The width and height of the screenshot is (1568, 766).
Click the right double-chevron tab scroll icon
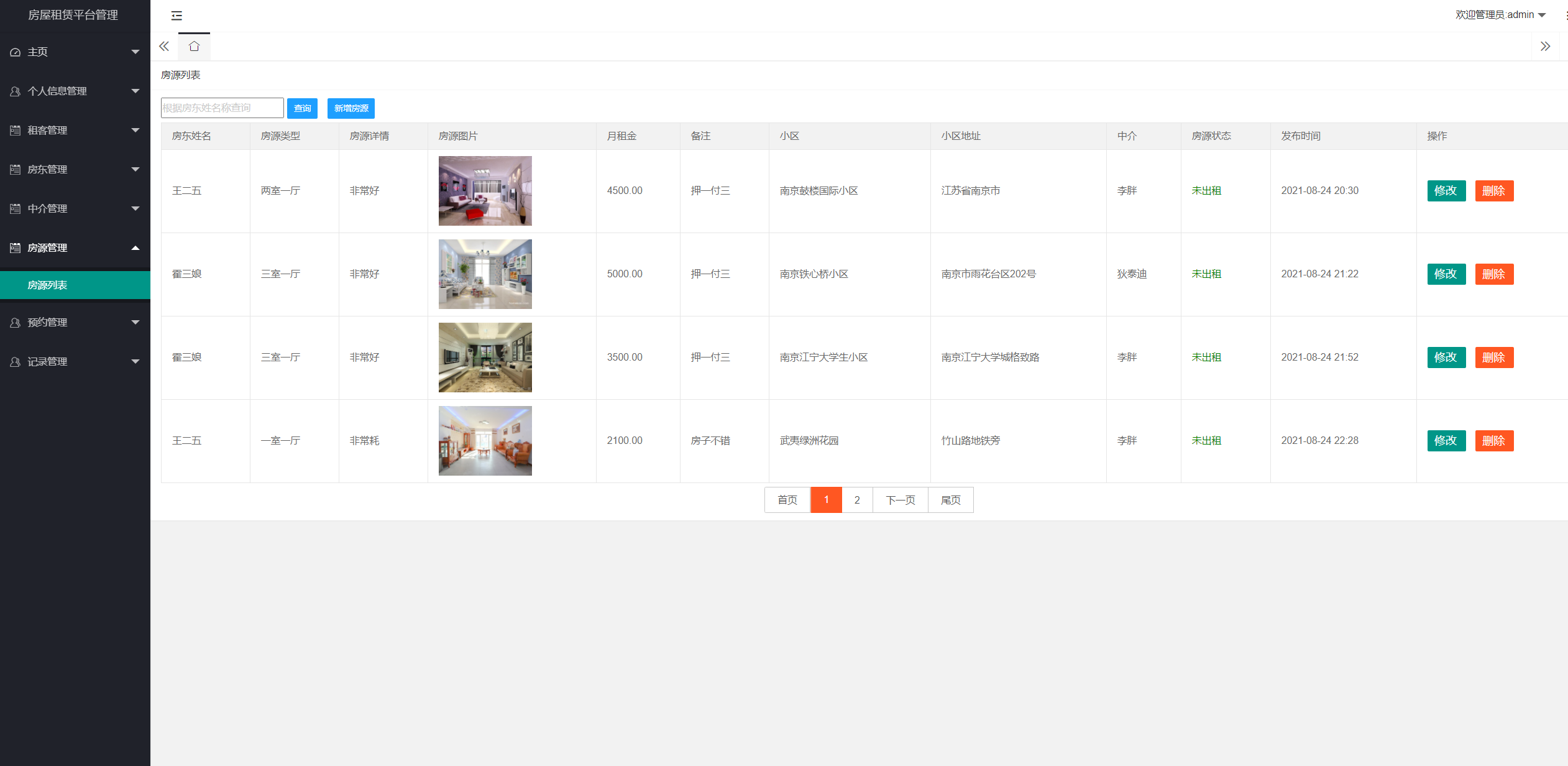click(x=1546, y=46)
